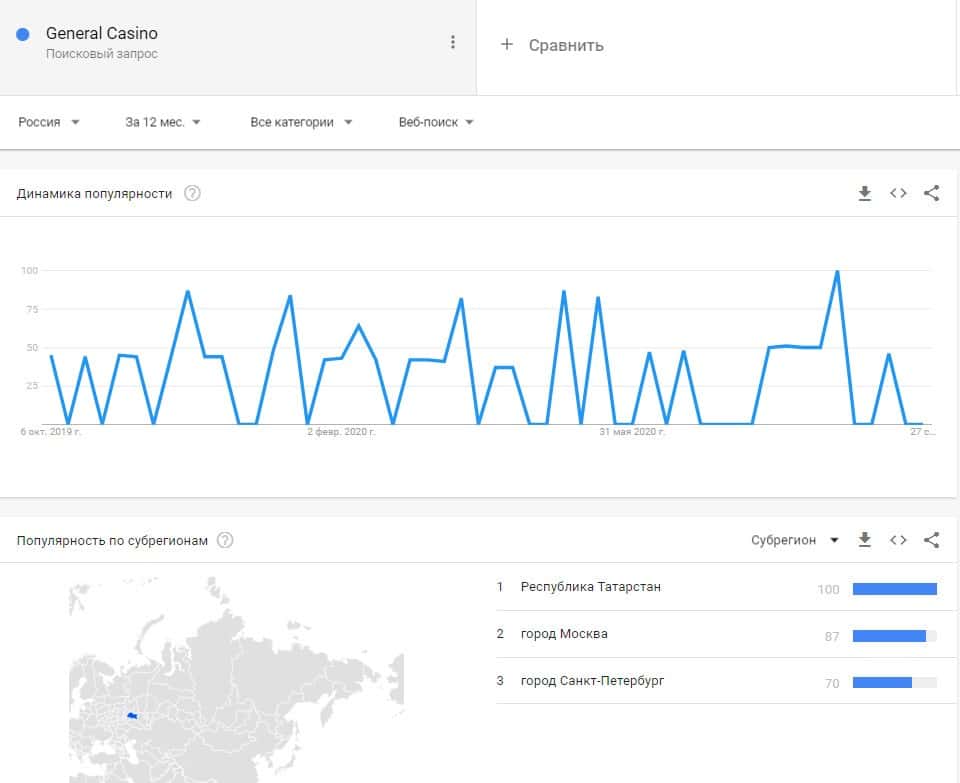Click Сравнить to add comparison term
960x783 pixels.
pyautogui.click(x=553, y=45)
